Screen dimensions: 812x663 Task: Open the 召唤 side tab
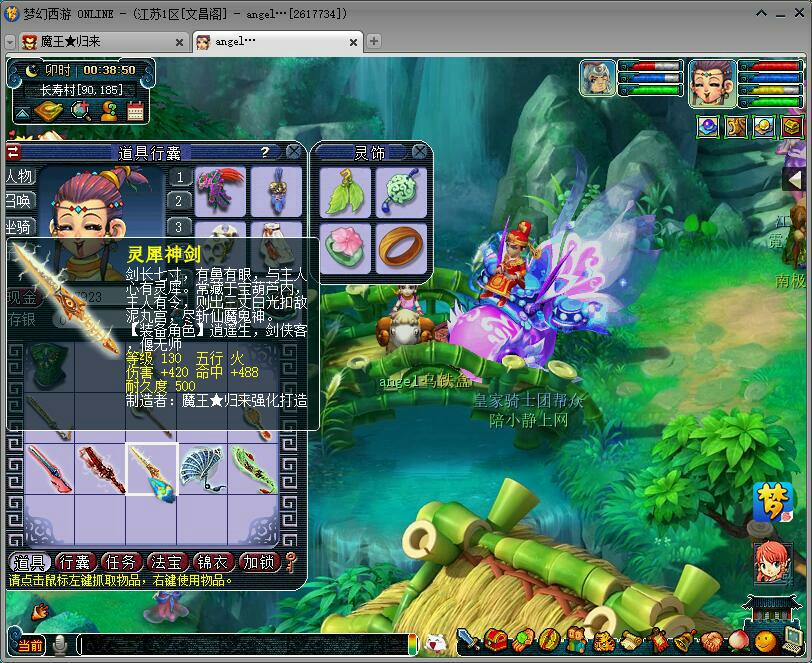coord(19,201)
